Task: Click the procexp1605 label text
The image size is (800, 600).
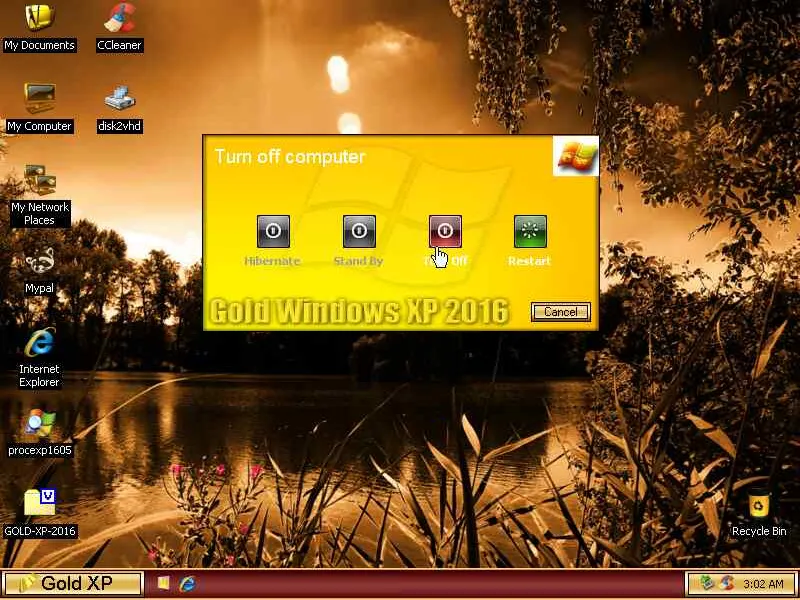Action: pyautogui.click(x=40, y=450)
